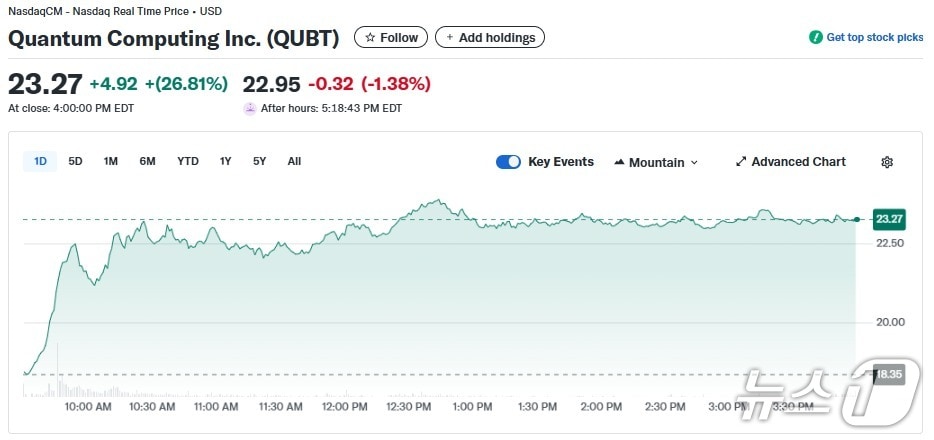
Task: Click the mountain chart type icon
Action: coord(619,162)
